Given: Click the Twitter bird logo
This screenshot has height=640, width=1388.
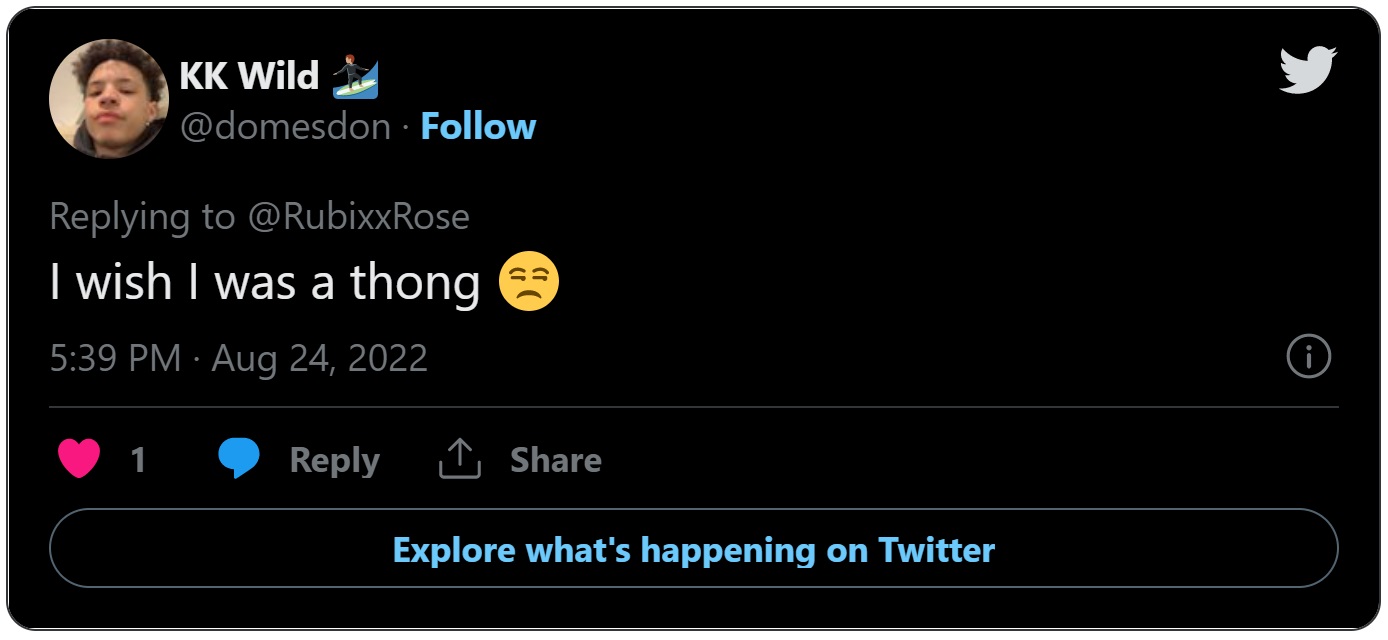Looking at the screenshot, I should [x=1308, y=70].
